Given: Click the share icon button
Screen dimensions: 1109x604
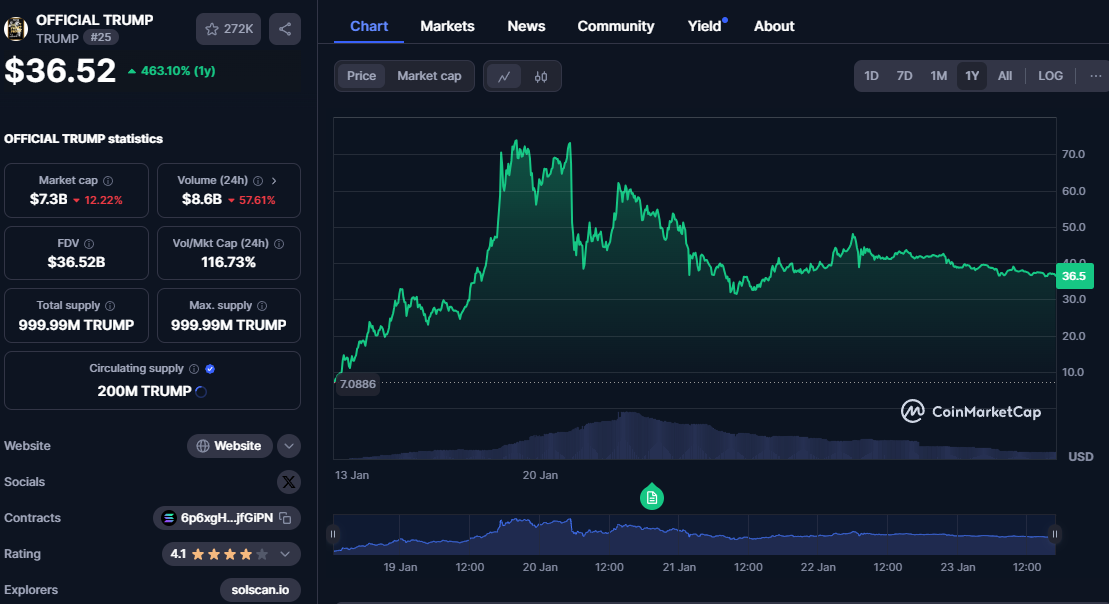Looking at the screenshot, I should [285, 29].
